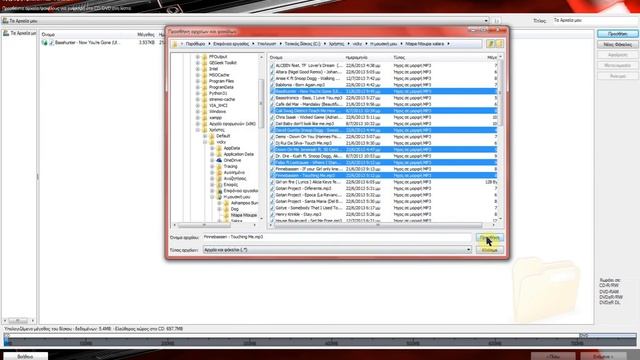The image size is (640, 360).
Task: Click the 'Νέος Φάκελος' button in main window
Action: (618, 44)
